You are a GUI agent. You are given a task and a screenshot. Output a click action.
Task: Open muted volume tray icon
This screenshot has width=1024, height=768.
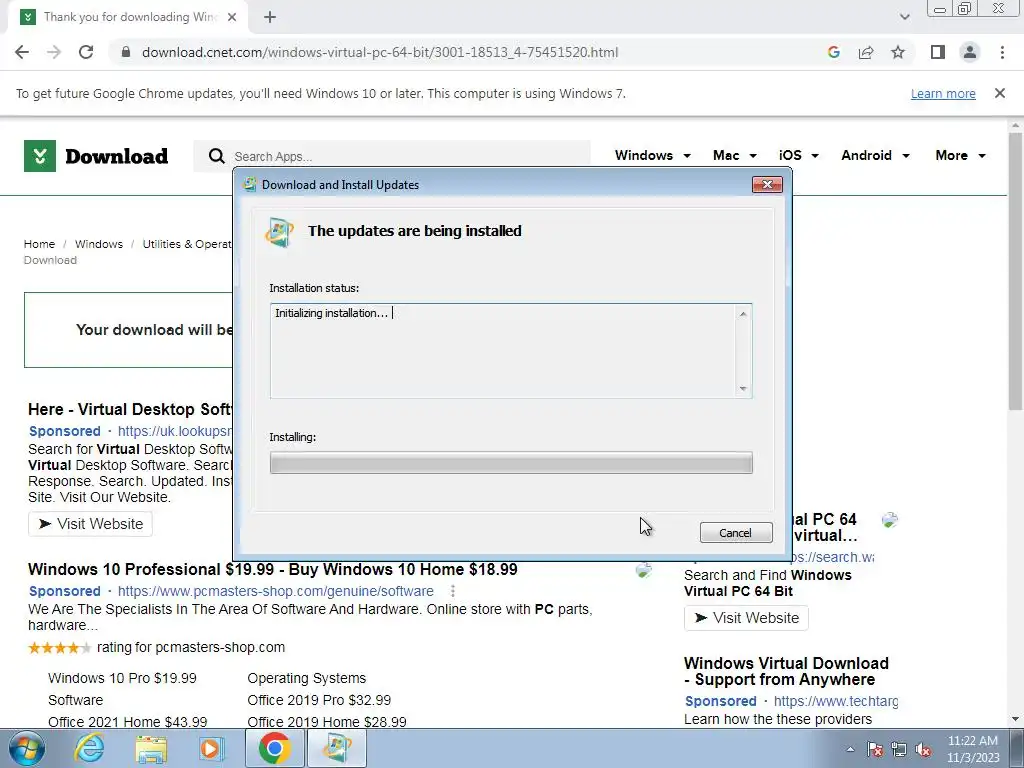coord(923,749)
